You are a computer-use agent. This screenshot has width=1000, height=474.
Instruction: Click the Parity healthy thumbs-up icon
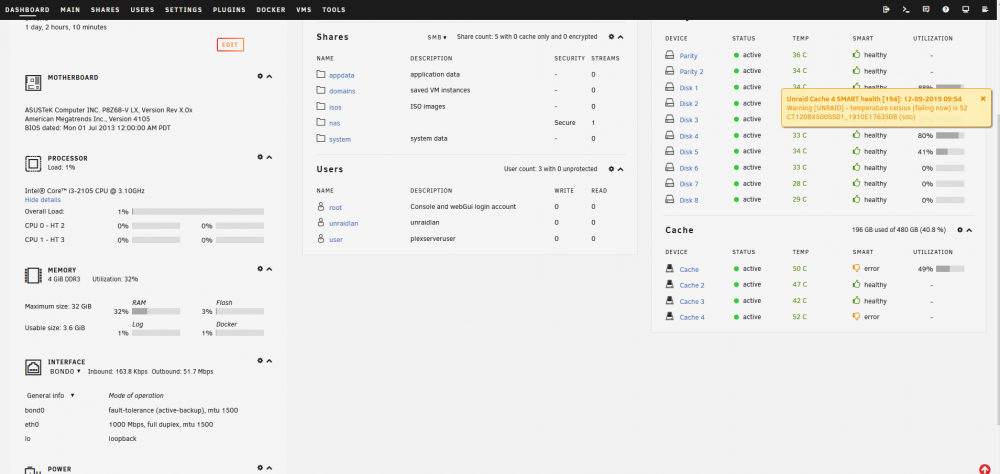(857, 55)
